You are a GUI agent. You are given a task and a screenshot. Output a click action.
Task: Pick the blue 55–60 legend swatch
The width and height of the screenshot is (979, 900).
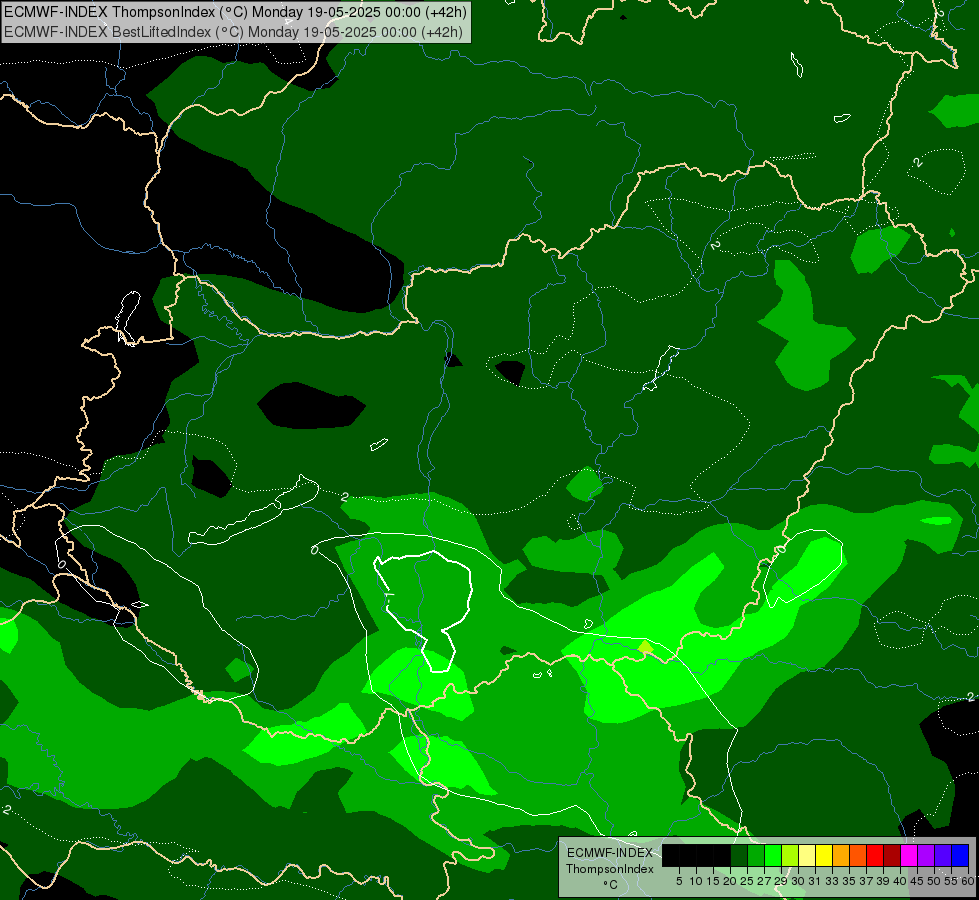click(960, 855)
